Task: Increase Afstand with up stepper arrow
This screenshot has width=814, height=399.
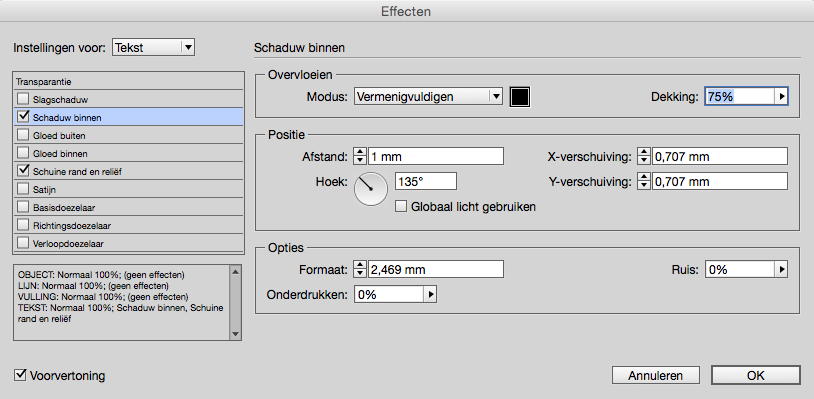Action: 360,152
